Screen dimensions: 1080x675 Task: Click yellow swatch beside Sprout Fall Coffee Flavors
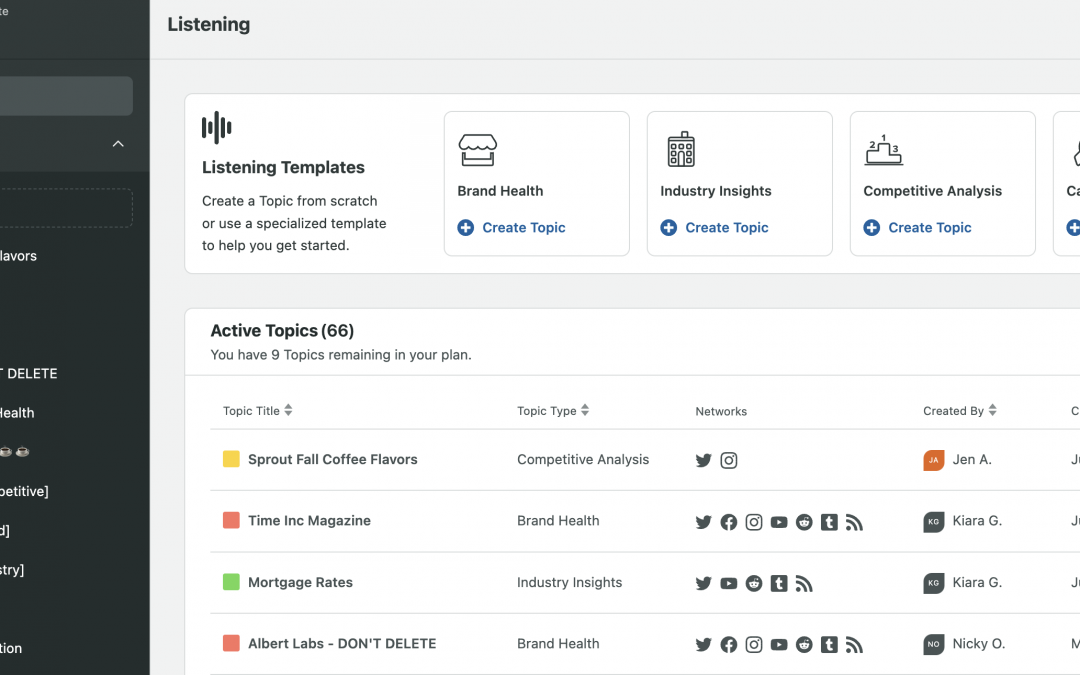(x=231, y=460)
